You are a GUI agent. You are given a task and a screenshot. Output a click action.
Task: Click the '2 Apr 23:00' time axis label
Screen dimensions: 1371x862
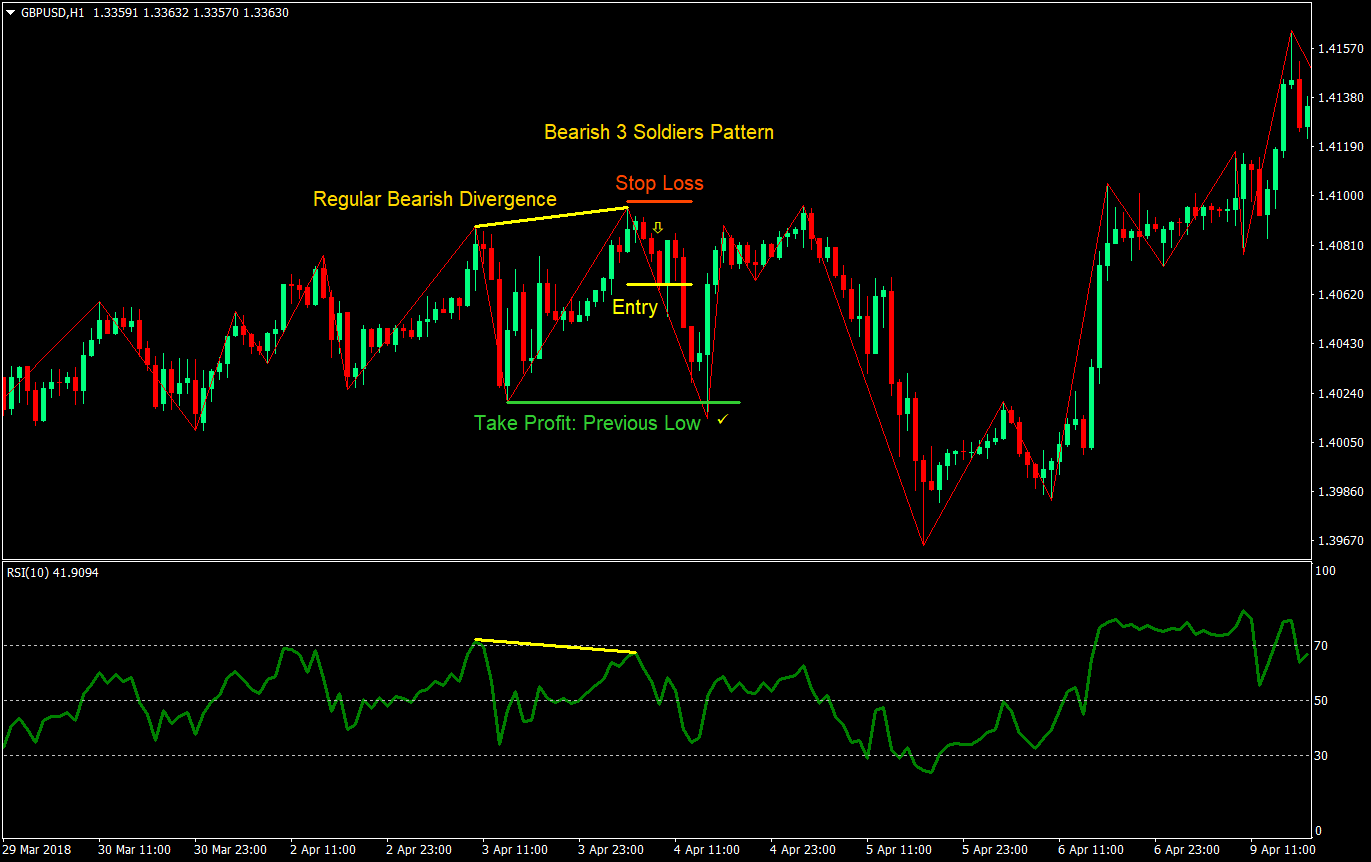(420, 850)
